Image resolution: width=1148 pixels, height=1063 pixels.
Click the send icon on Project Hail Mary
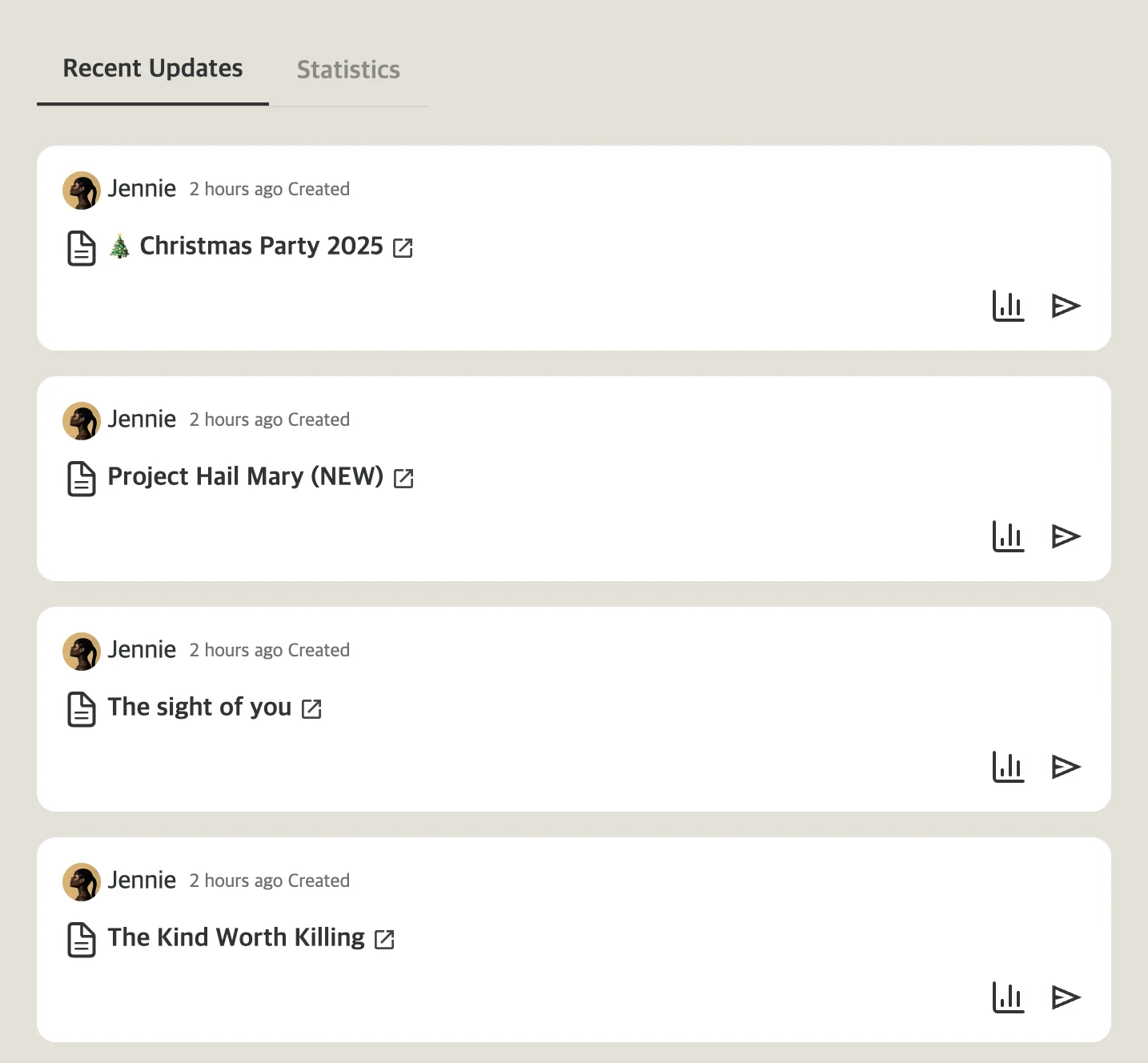click(x=1066, y=536)
